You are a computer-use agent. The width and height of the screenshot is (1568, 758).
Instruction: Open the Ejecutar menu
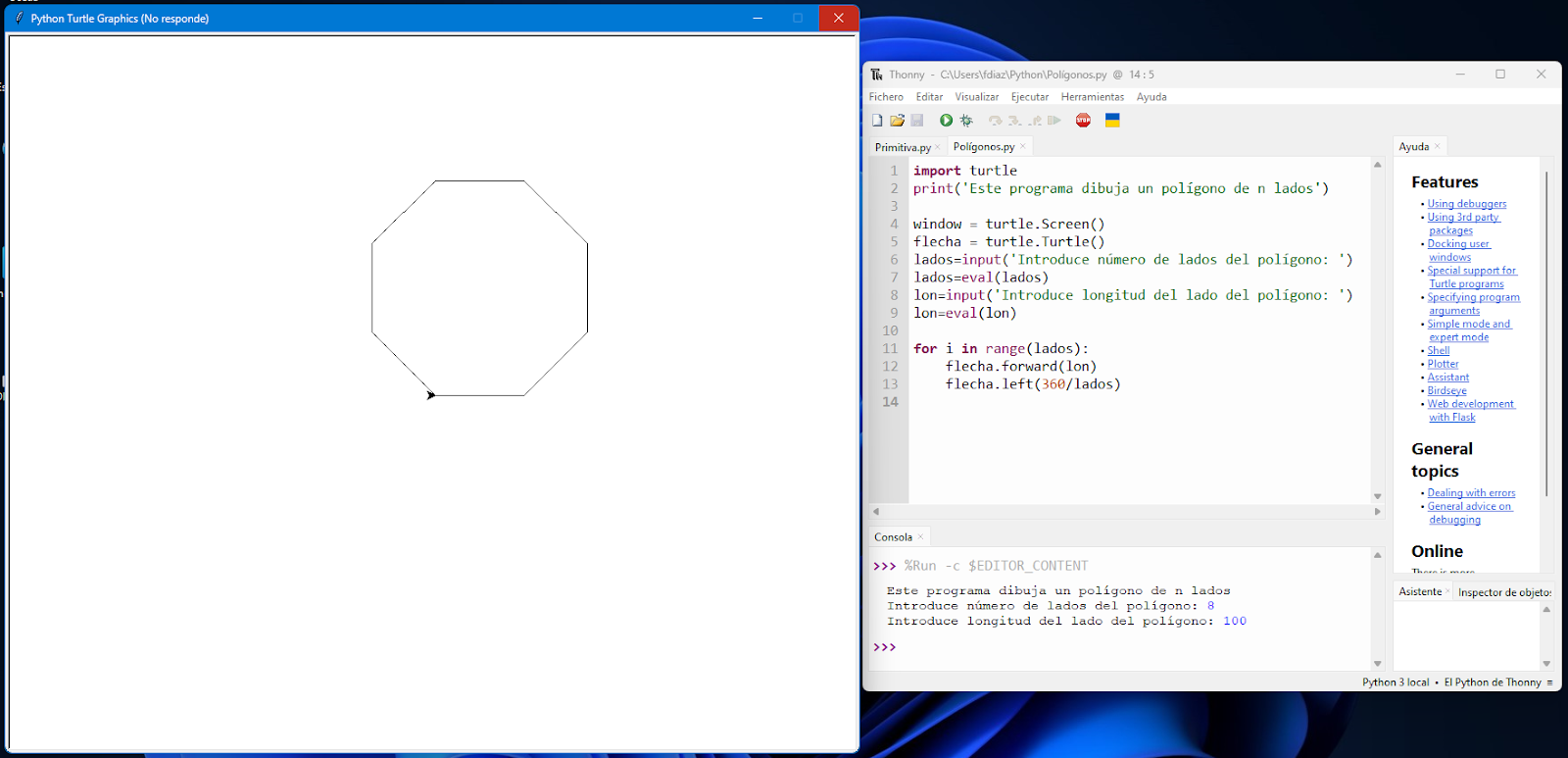tap(1030, 97)
